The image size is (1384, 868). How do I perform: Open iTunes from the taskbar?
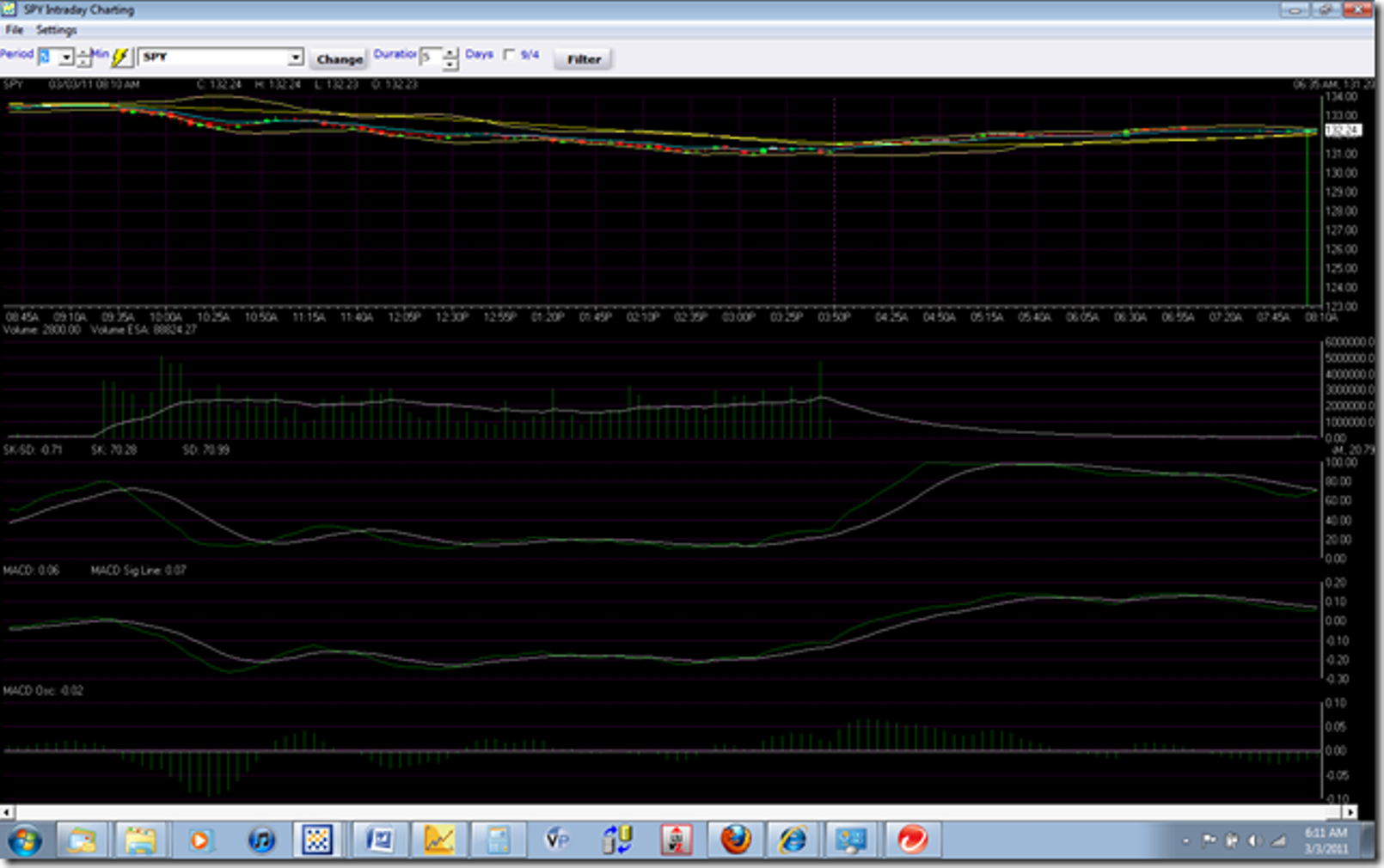coord(260,840)
